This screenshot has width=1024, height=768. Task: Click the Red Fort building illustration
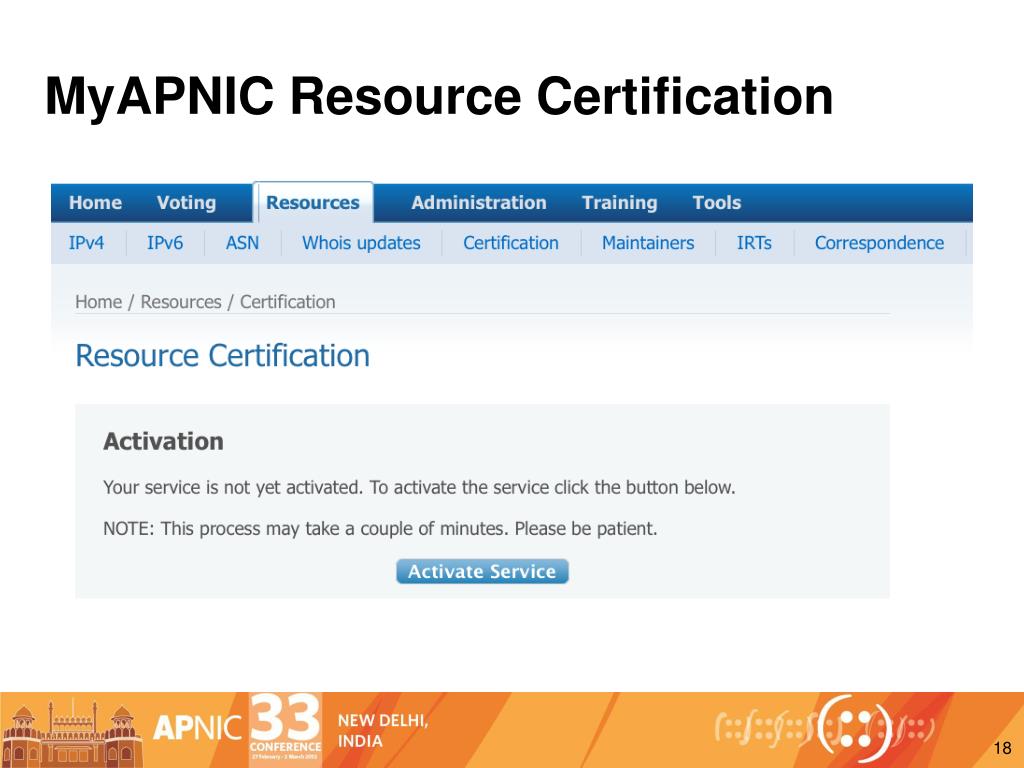(x=72, y=733)
